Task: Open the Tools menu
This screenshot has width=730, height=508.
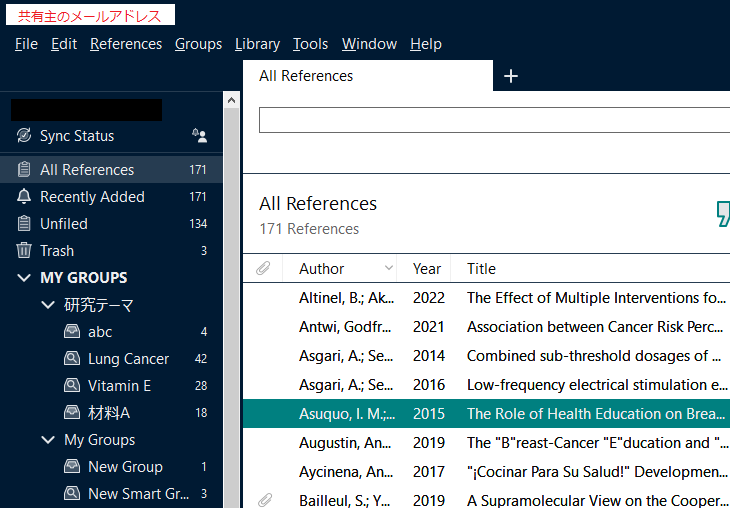Action: coord(310,44)
